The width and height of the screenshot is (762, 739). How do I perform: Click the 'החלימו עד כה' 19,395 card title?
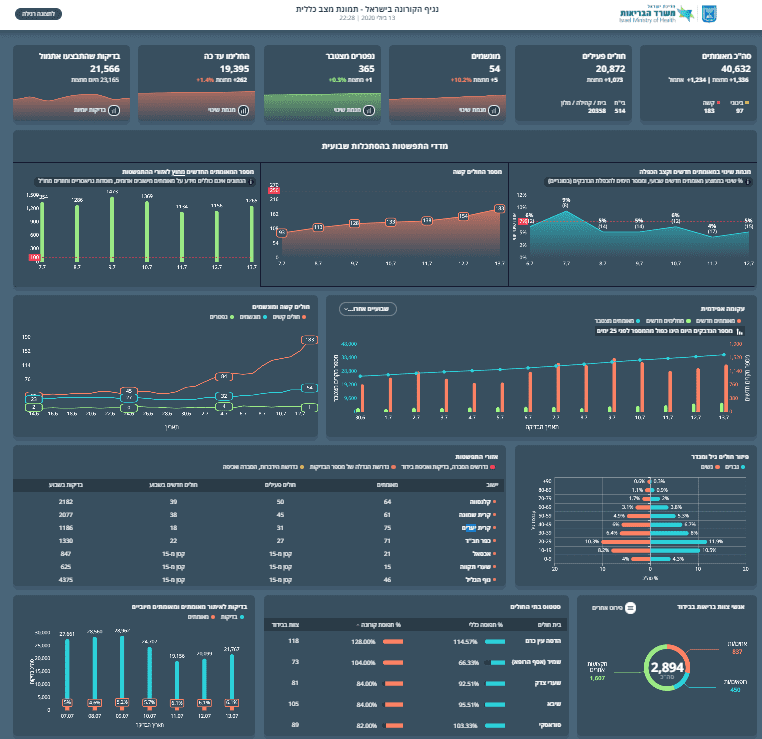pyautogui.click(x=227, y=56)
